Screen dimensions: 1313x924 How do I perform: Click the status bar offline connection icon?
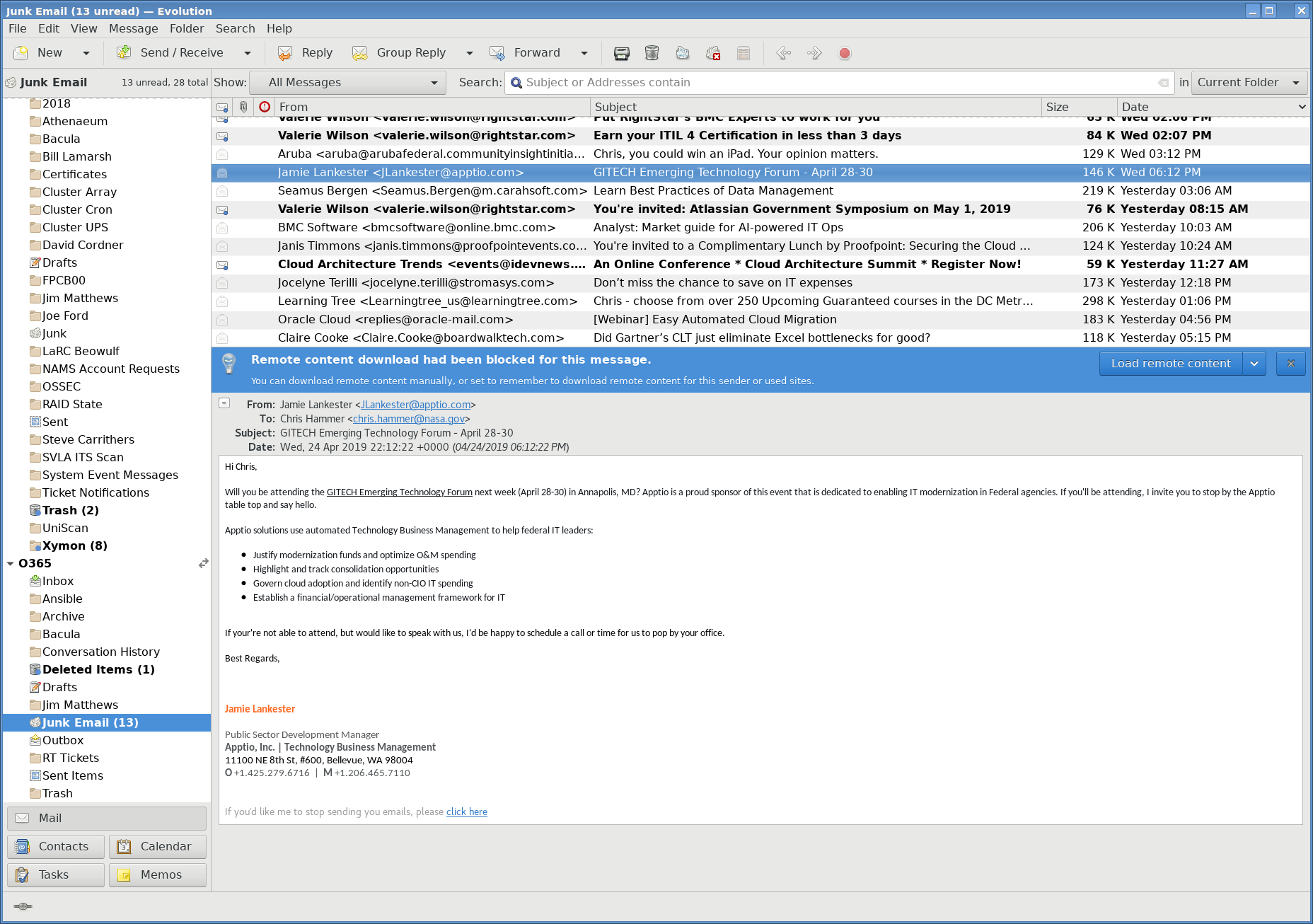coord(23,906)
